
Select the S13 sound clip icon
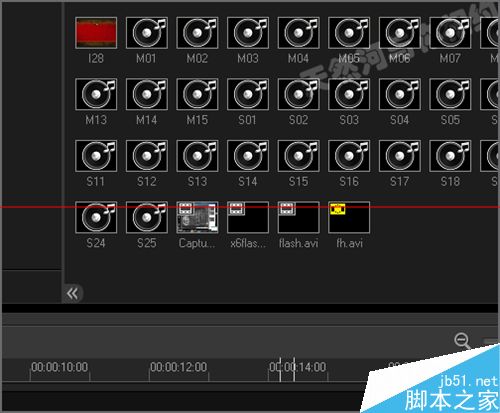click(x=197, y=156)
